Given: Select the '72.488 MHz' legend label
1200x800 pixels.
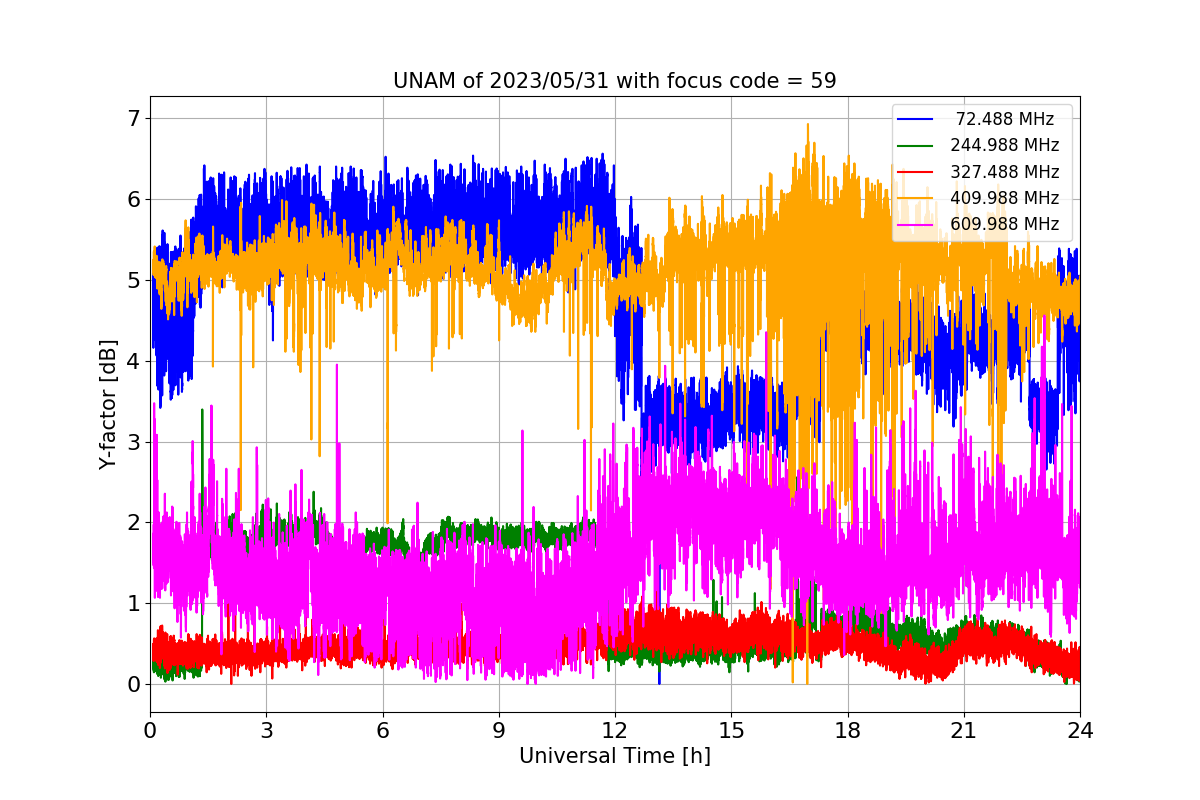Looking at the screenshot, I should [x=1005, y=119].
